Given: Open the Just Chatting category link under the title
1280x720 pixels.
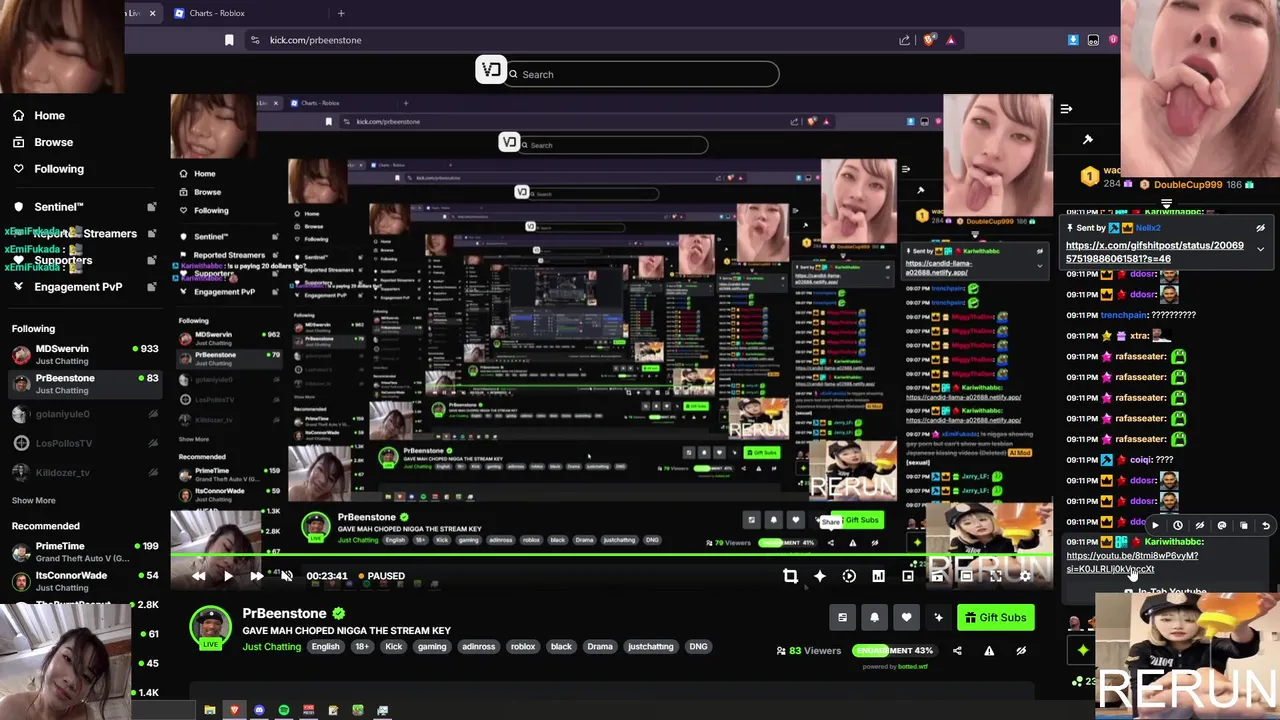Looking at the screenshot, I should point(271,647).
